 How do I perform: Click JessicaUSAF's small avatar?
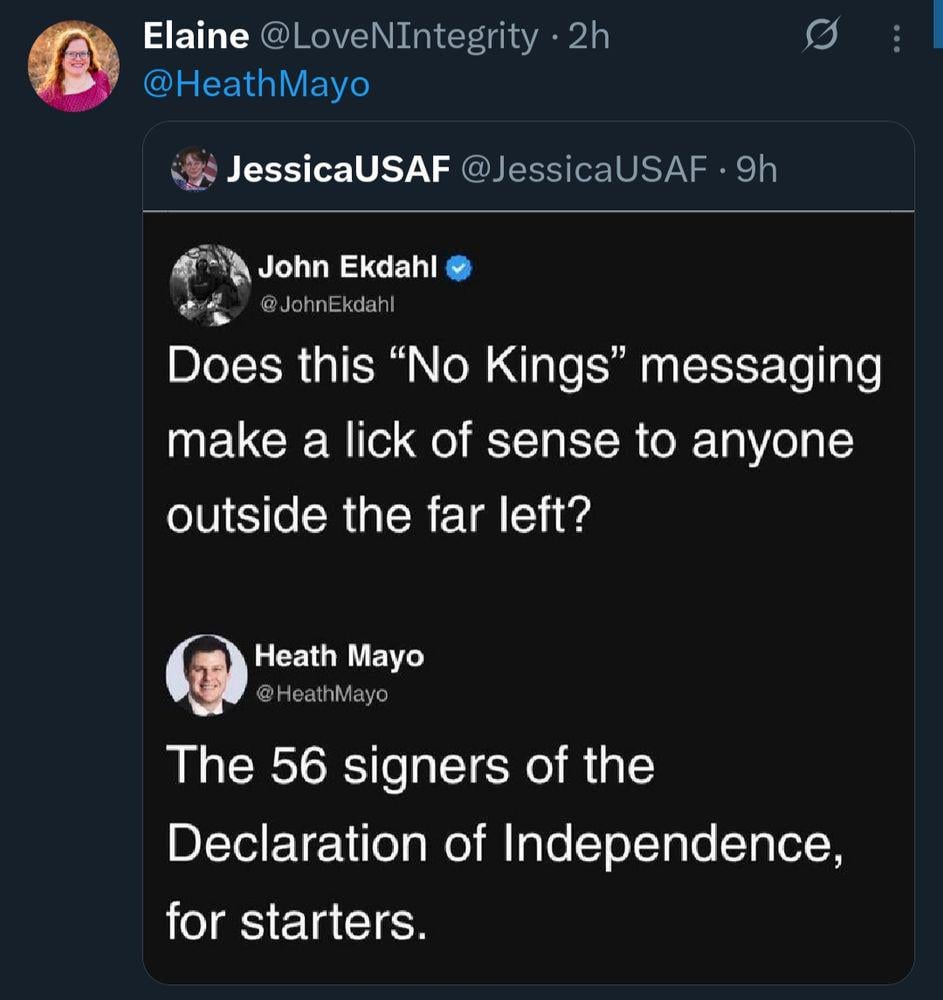pyautogui.click(x=194, y=168)
